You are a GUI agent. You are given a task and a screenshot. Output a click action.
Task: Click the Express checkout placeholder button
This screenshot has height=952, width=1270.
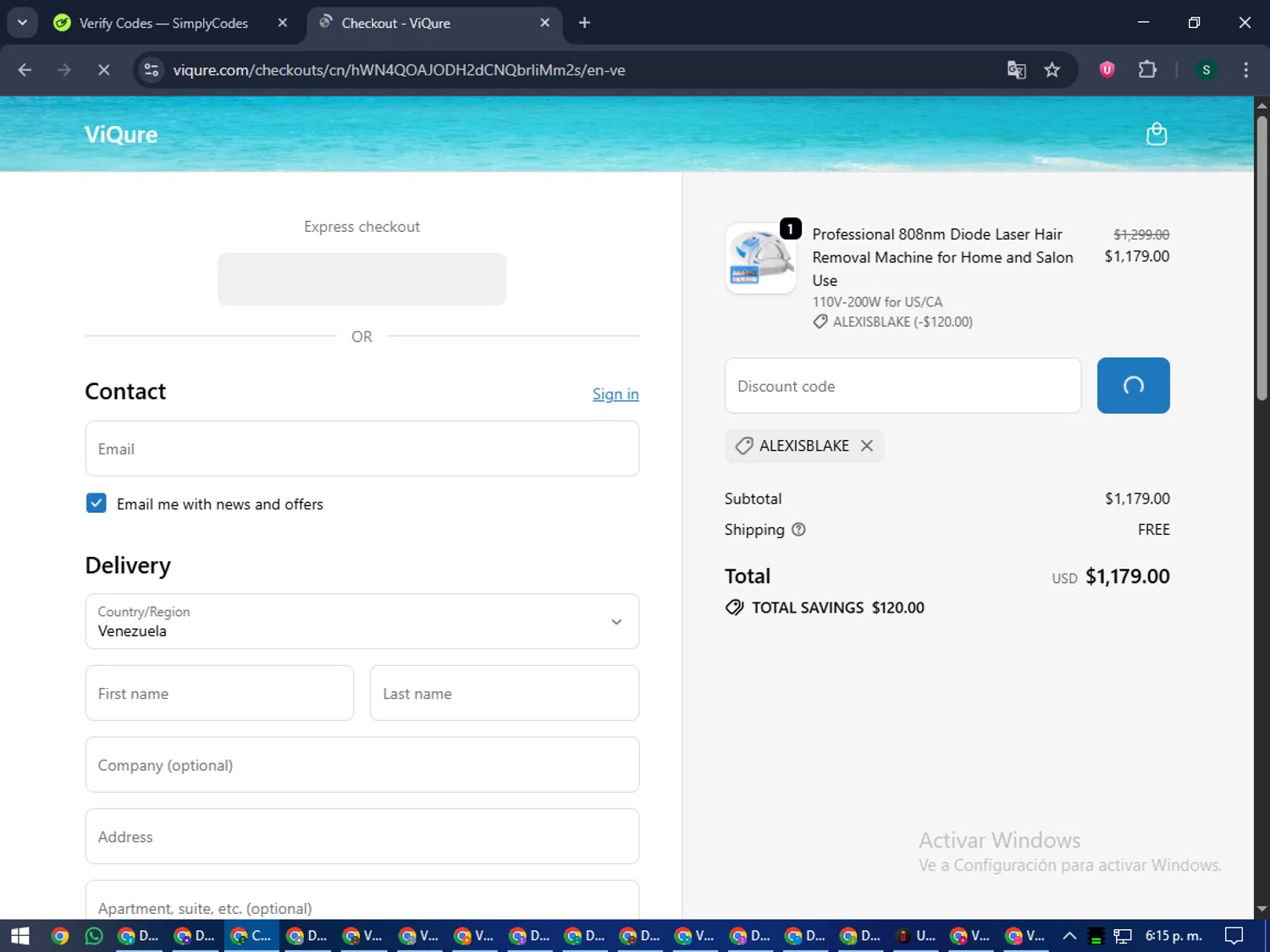click(362, 279)
